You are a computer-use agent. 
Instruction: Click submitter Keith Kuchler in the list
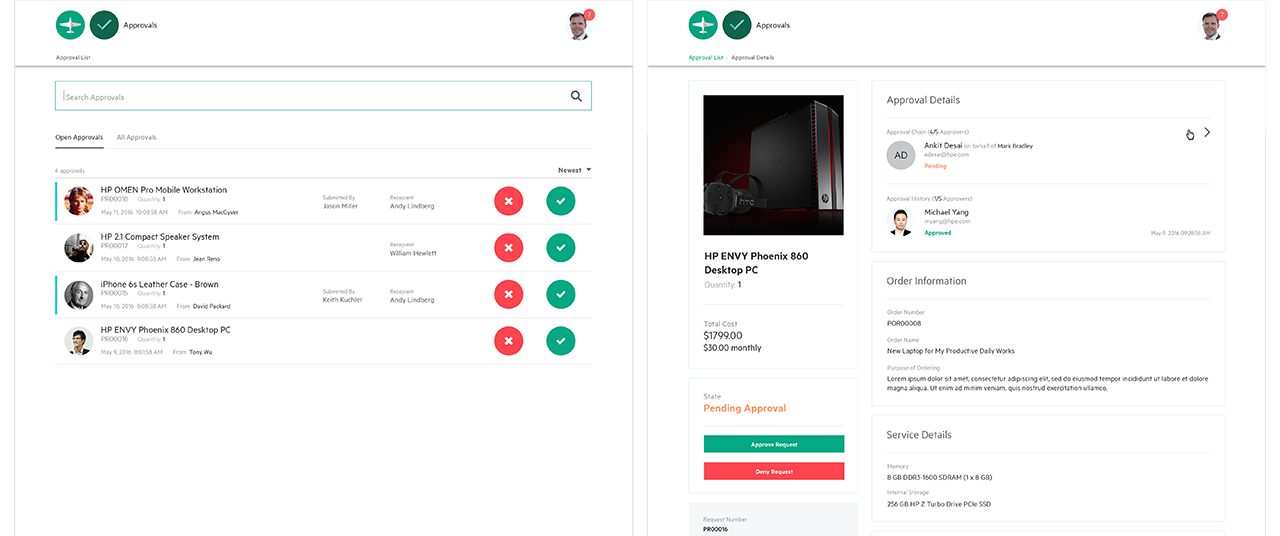(343, 300)
